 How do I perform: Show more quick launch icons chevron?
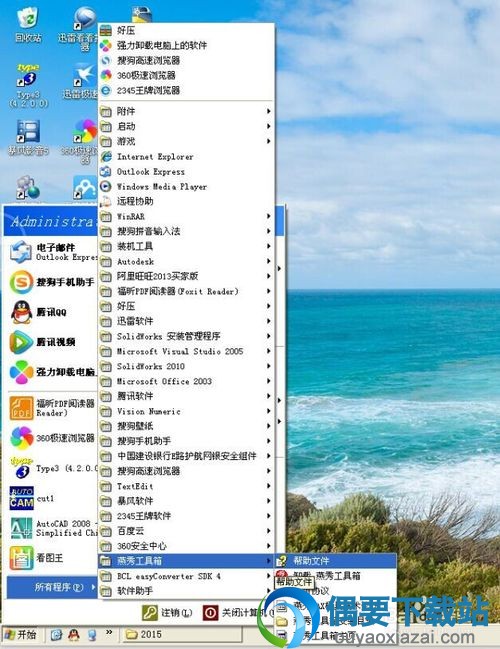click(x=109, y=632)
